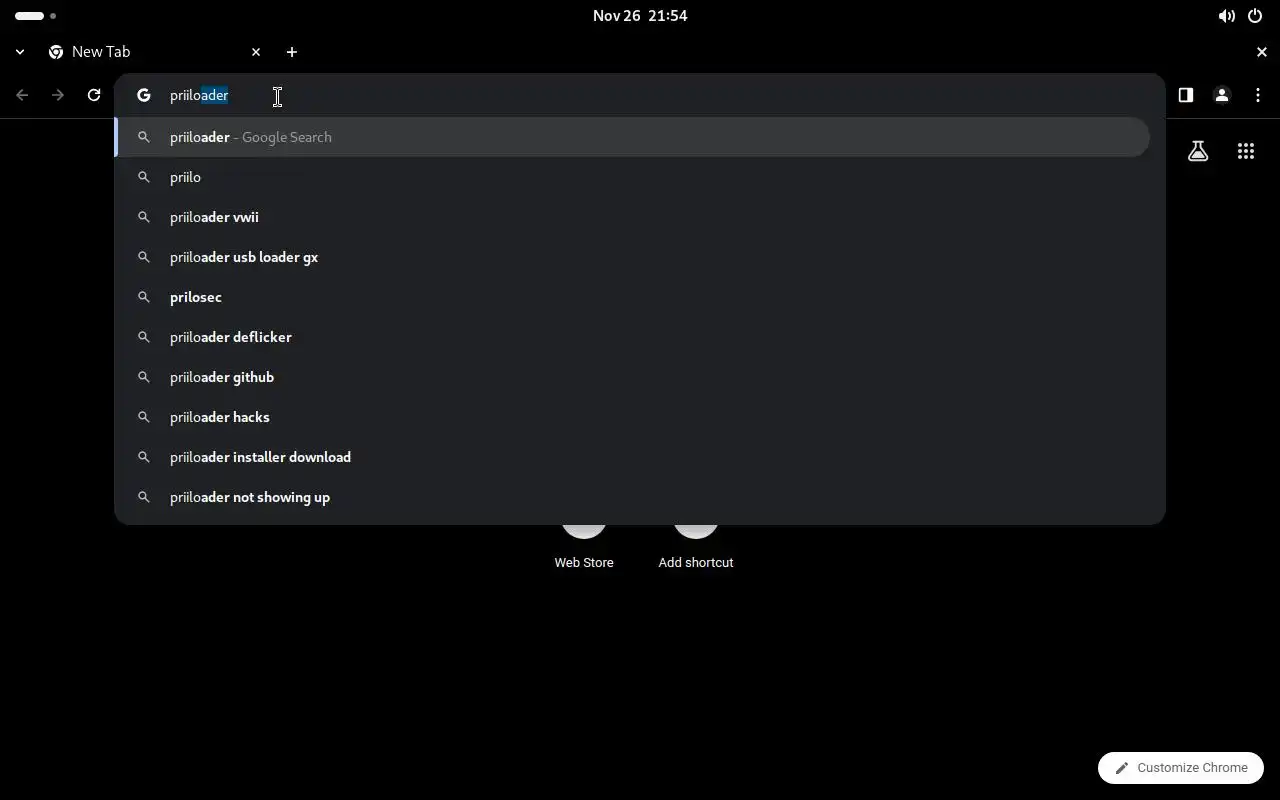Click search icon beside 'priiloader hacks'
The width and height of the screenshot is (1280, 800).
point(144,417)
